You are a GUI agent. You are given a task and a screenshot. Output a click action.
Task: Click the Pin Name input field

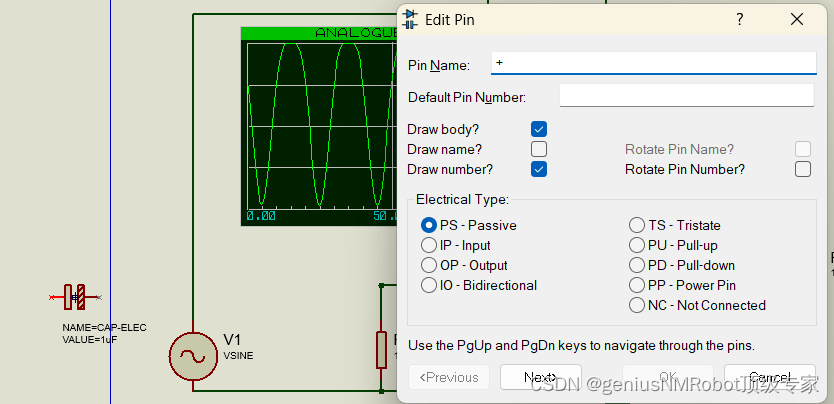pos(653,63)
